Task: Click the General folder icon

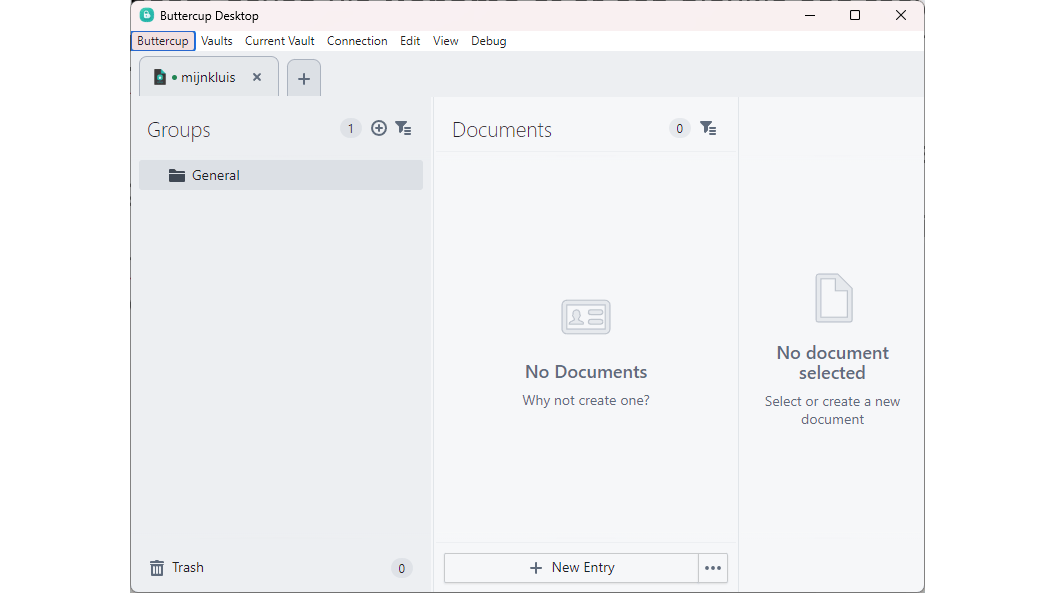Action: pos(177,175)
